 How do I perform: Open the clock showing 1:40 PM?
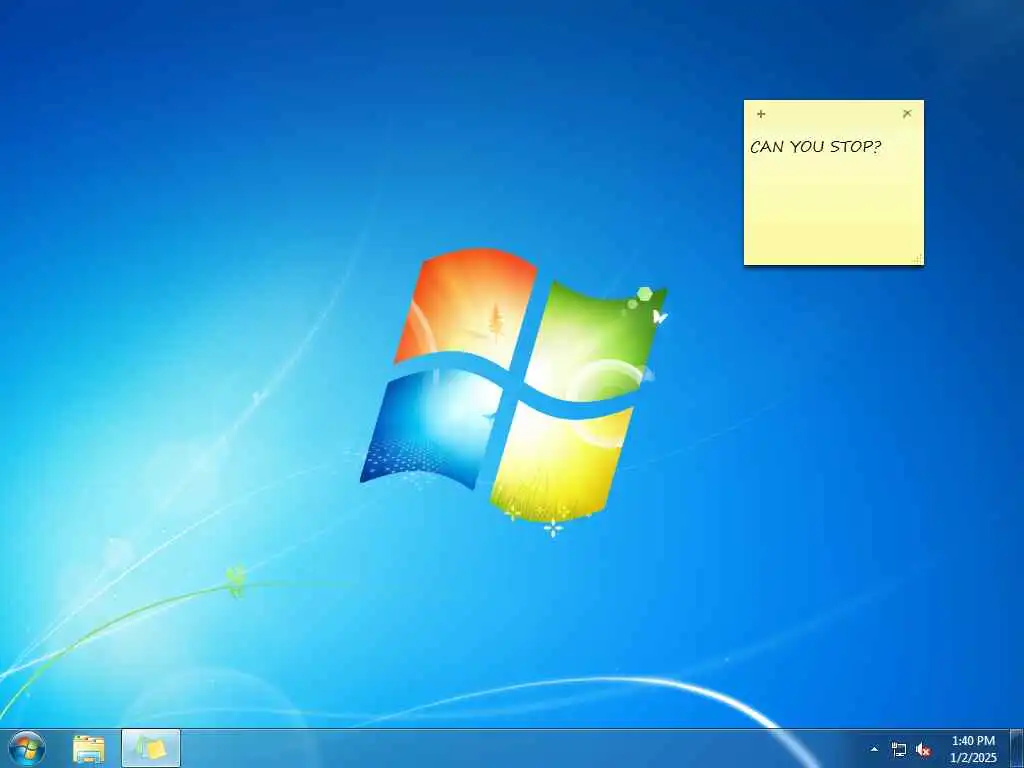click(973, 749)
